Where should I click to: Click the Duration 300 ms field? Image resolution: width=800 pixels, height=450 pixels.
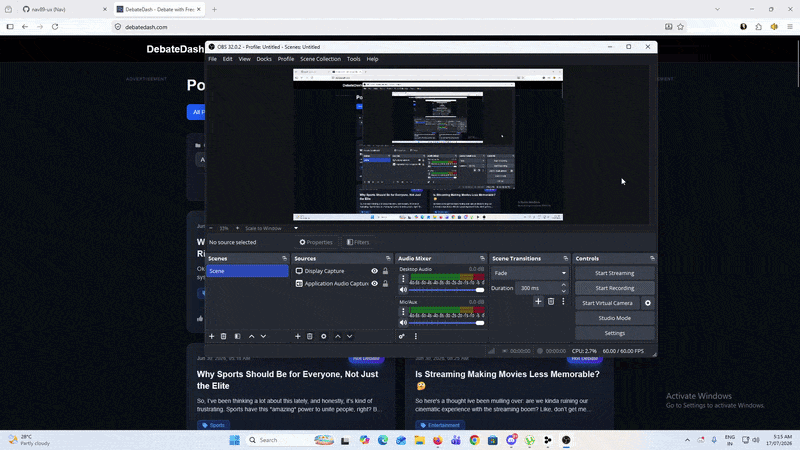tap(537, 288)
